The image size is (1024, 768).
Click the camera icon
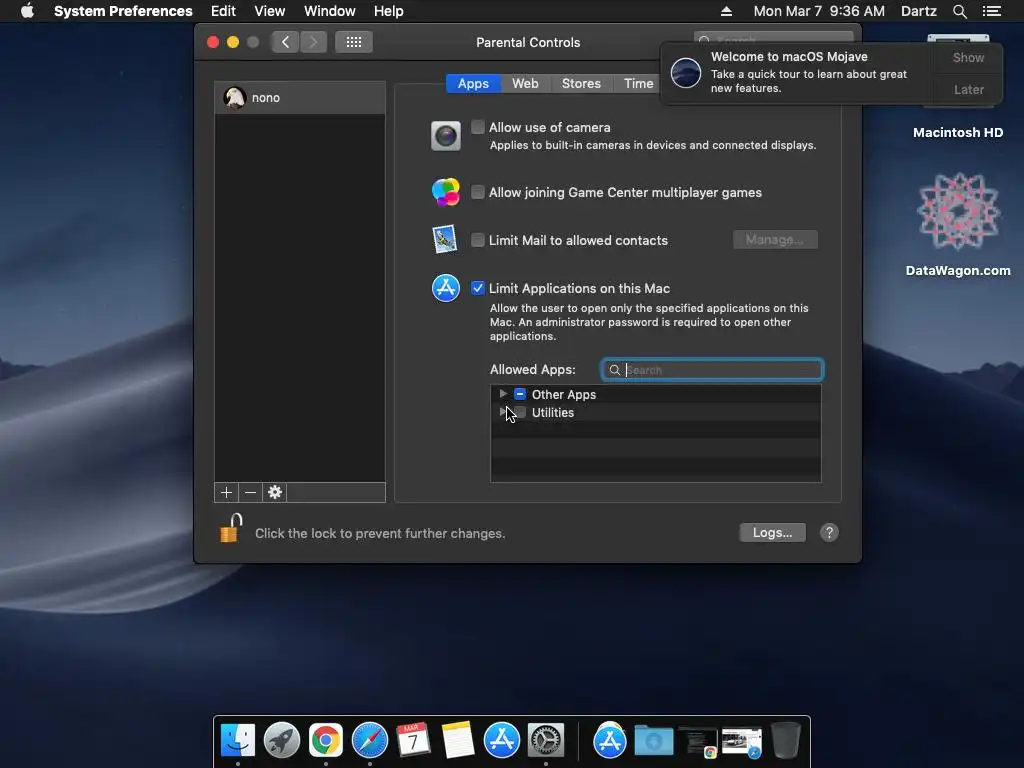coord(445,136)
